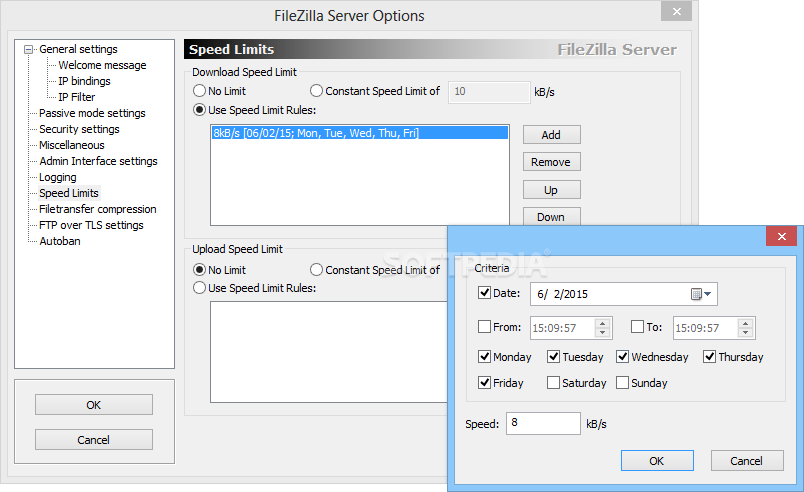
Task: Click the From time spinner arrows
Action: click(x=603, y=327)
